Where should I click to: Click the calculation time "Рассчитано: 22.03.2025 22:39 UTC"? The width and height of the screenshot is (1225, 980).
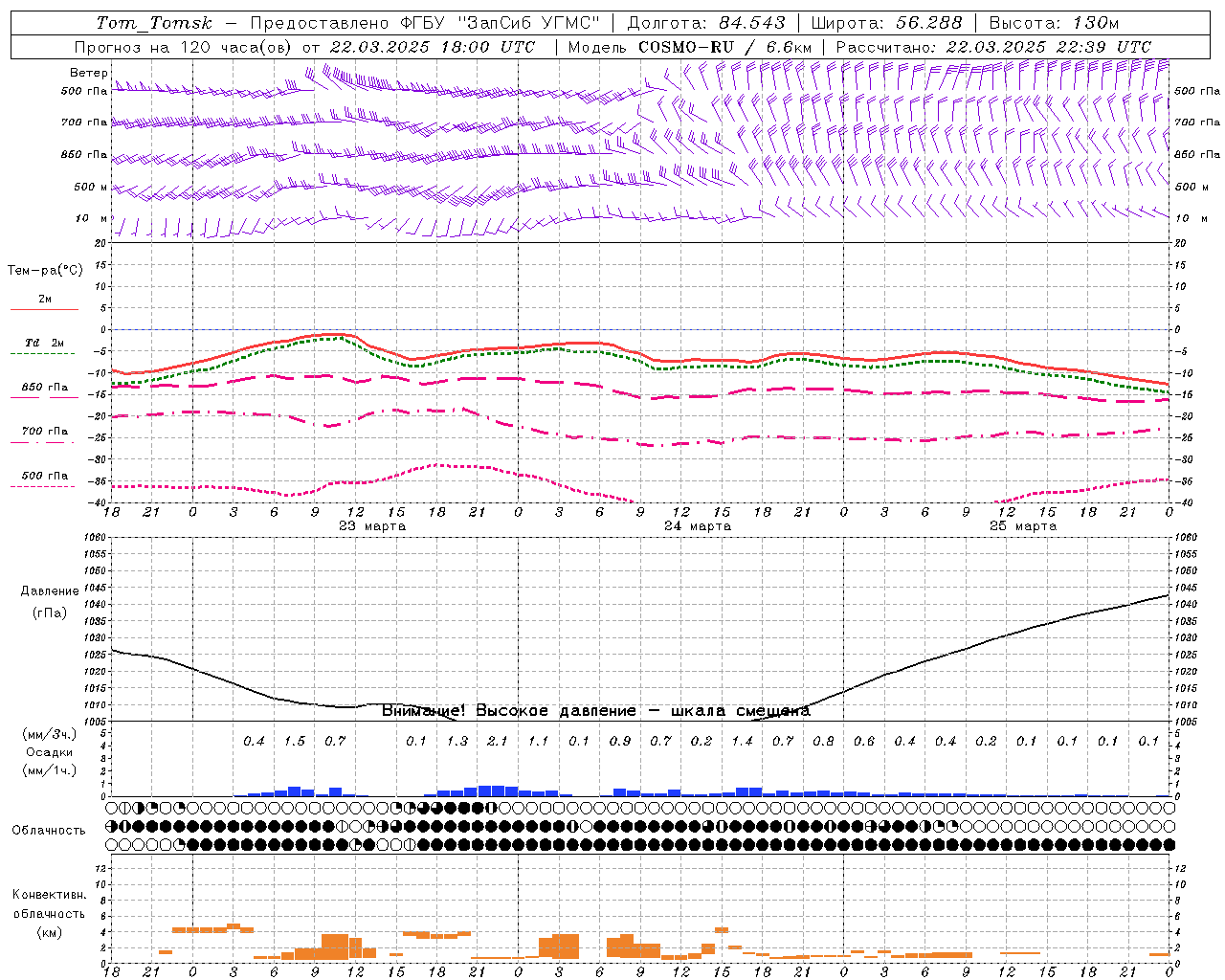click(993, 47)
